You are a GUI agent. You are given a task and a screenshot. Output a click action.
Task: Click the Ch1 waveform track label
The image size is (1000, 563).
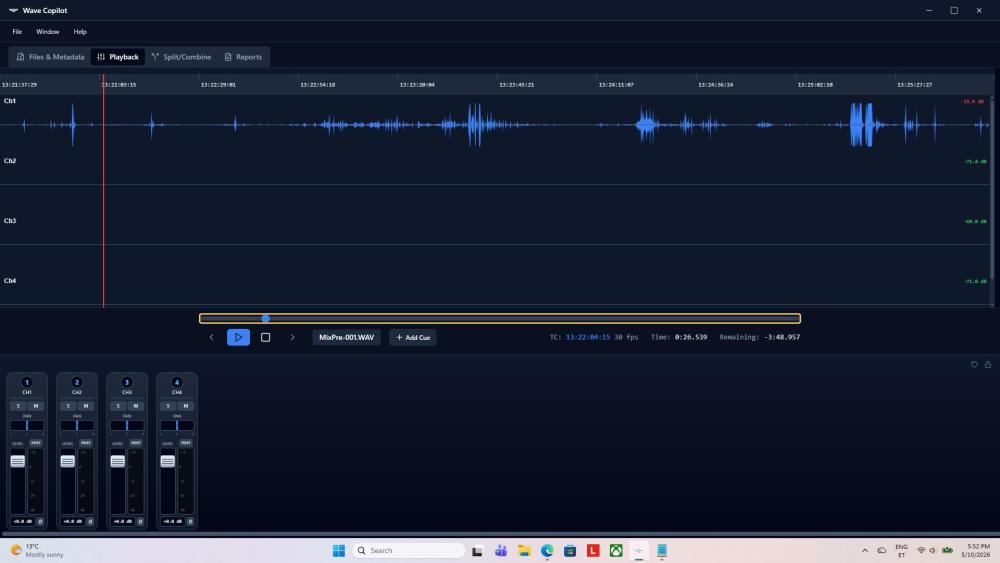[x=10, y=101]
